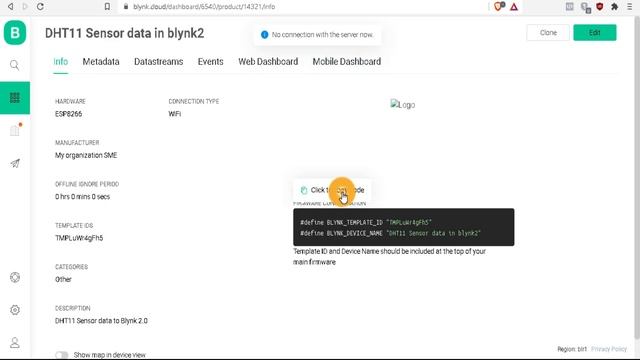
Task: Click the Brave rewards triangle icon
Action: point(514,7)
